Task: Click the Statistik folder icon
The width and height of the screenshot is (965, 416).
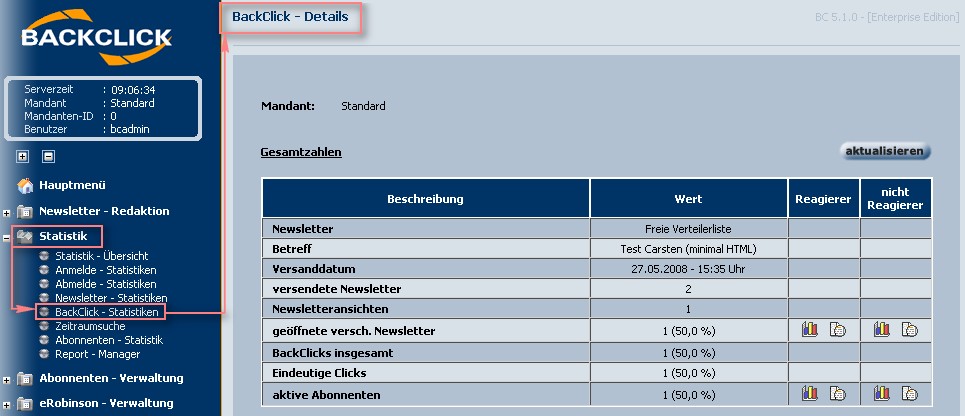Action: tap(25, 236)
